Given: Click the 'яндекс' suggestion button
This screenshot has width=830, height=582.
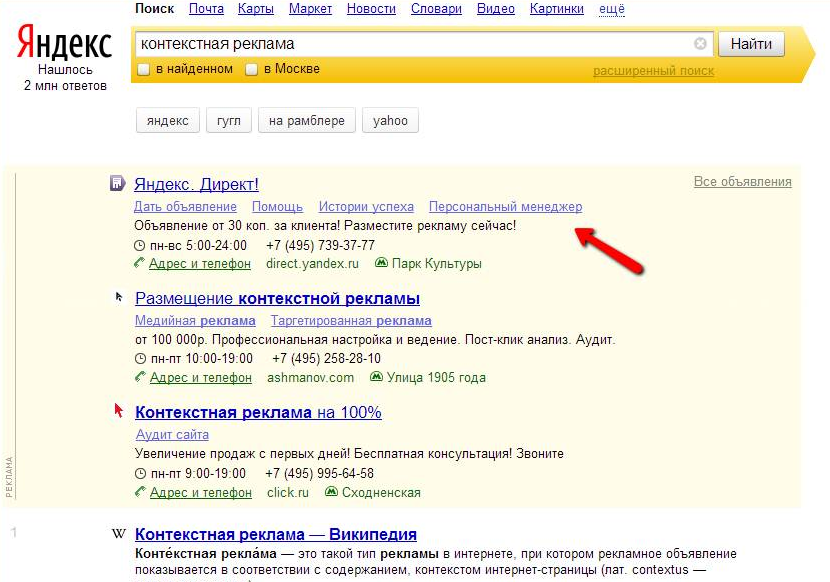Looking at the screenshot, I should [x=168, y=120].
